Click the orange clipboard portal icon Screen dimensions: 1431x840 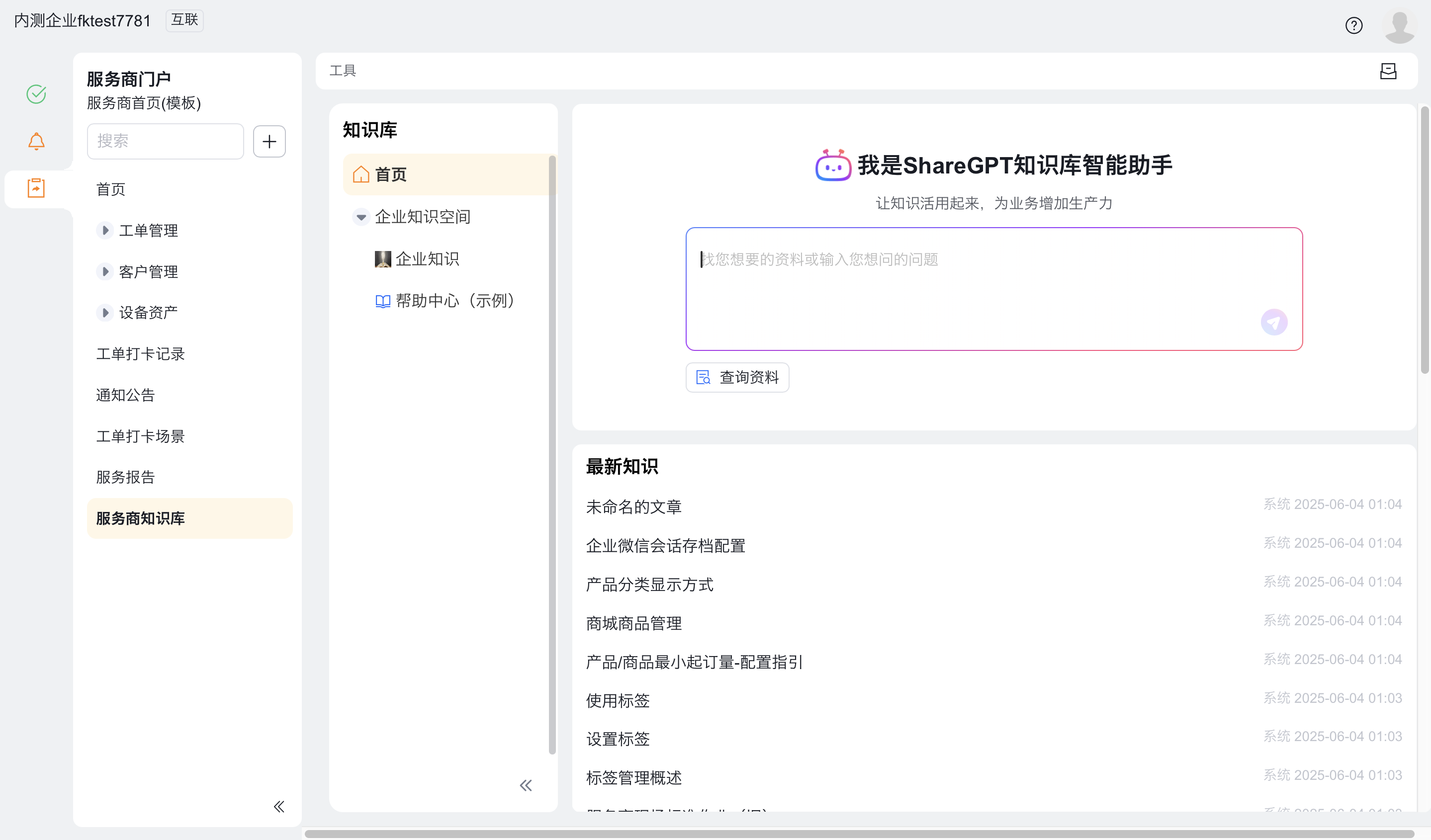coord(36,188)
